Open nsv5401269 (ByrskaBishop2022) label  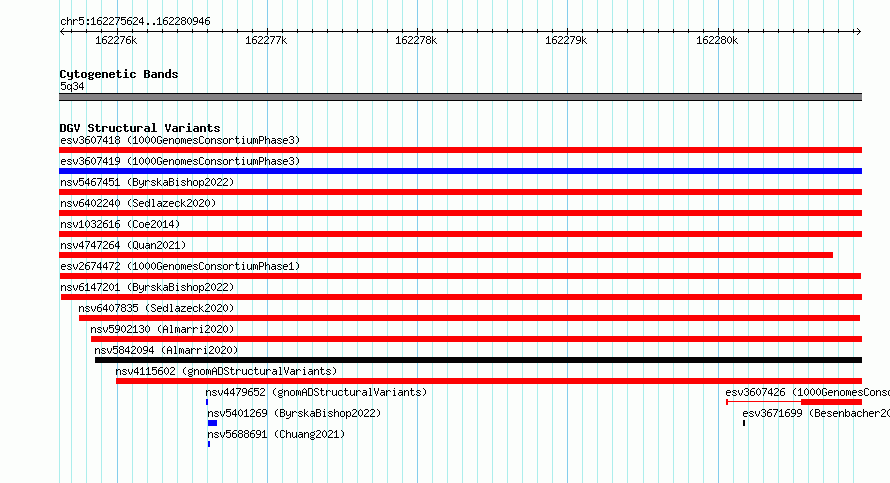pyautogui.click(x=294, y=413)
